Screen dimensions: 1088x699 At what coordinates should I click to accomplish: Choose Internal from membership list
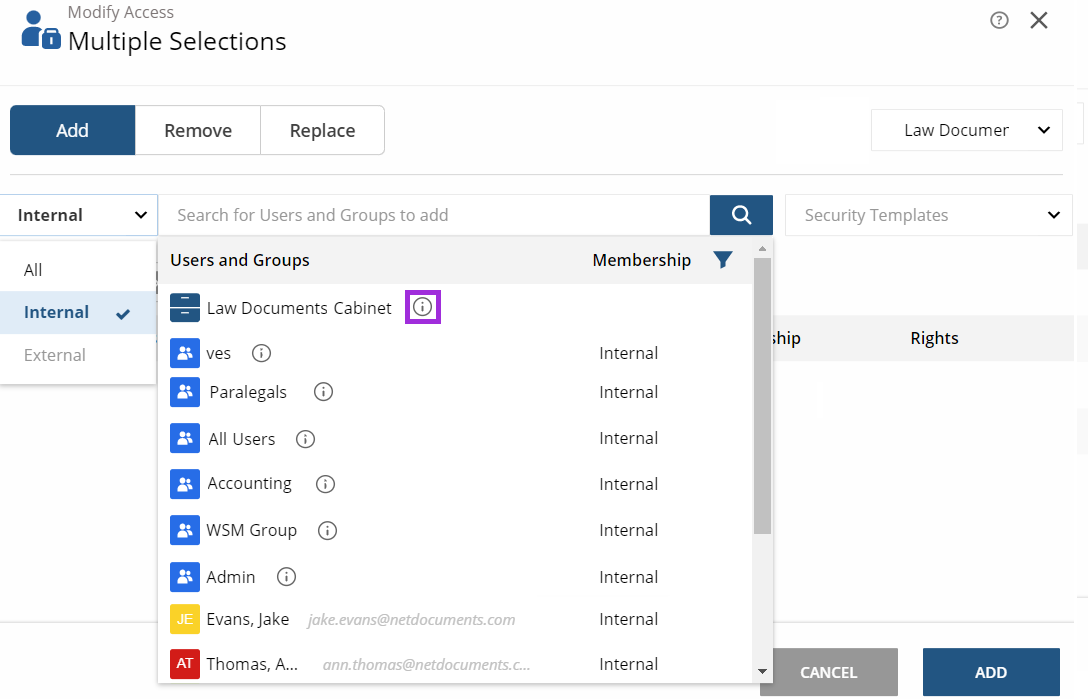(x=78, y=312)
